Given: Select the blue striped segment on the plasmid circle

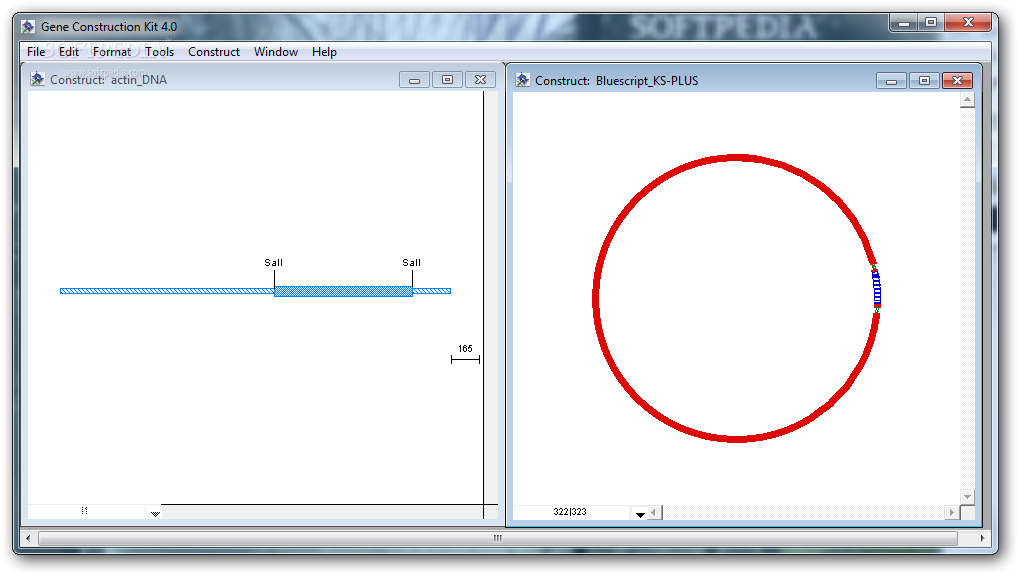Looking at the screenshot, I should point(877,288).
